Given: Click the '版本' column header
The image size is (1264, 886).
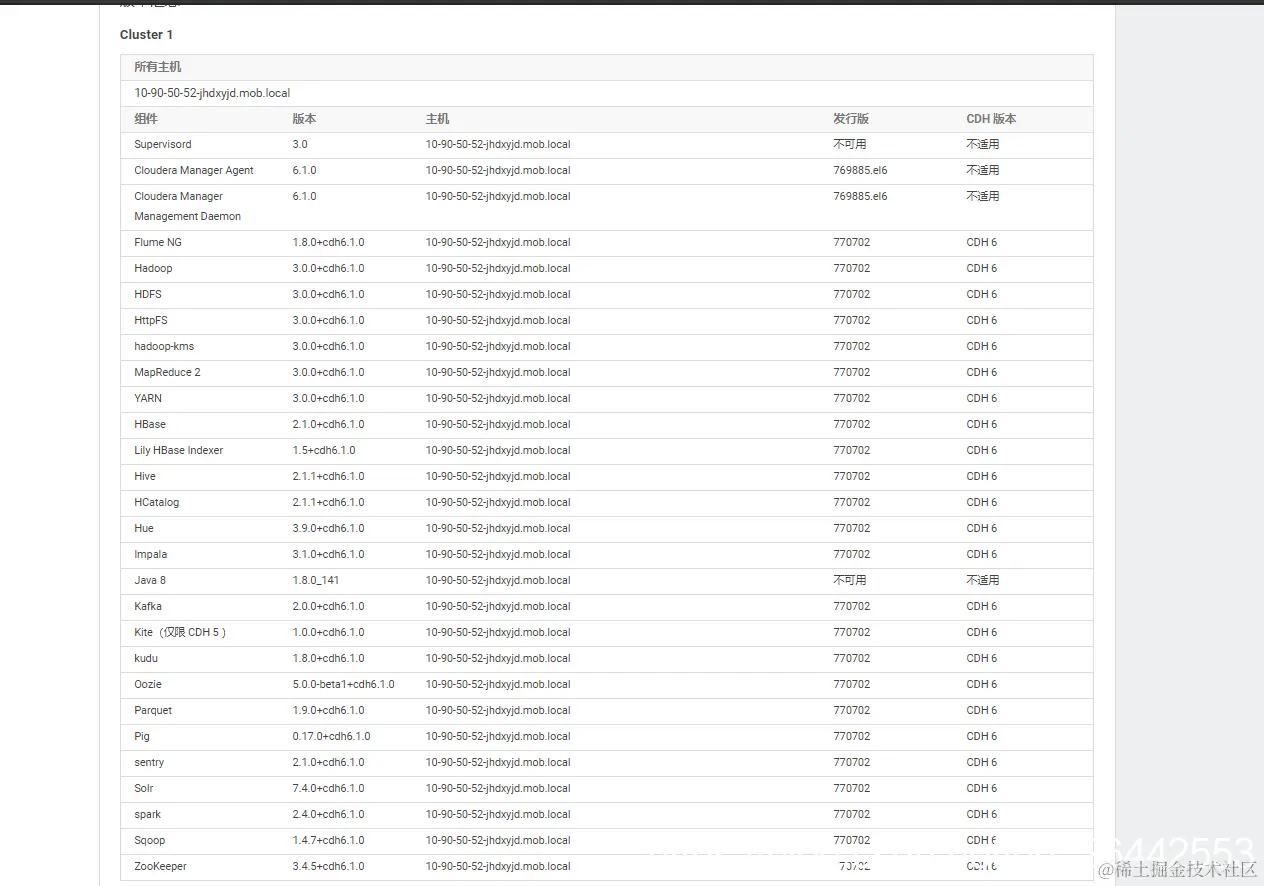Looking at the screenshot, I should click(304, 119).
